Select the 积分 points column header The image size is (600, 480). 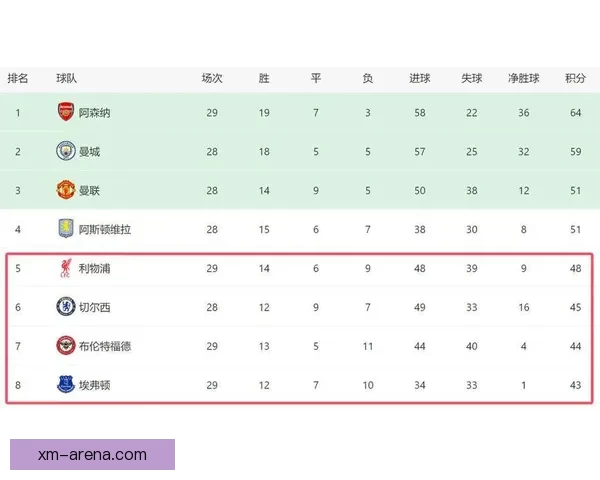tap(575, 78)
